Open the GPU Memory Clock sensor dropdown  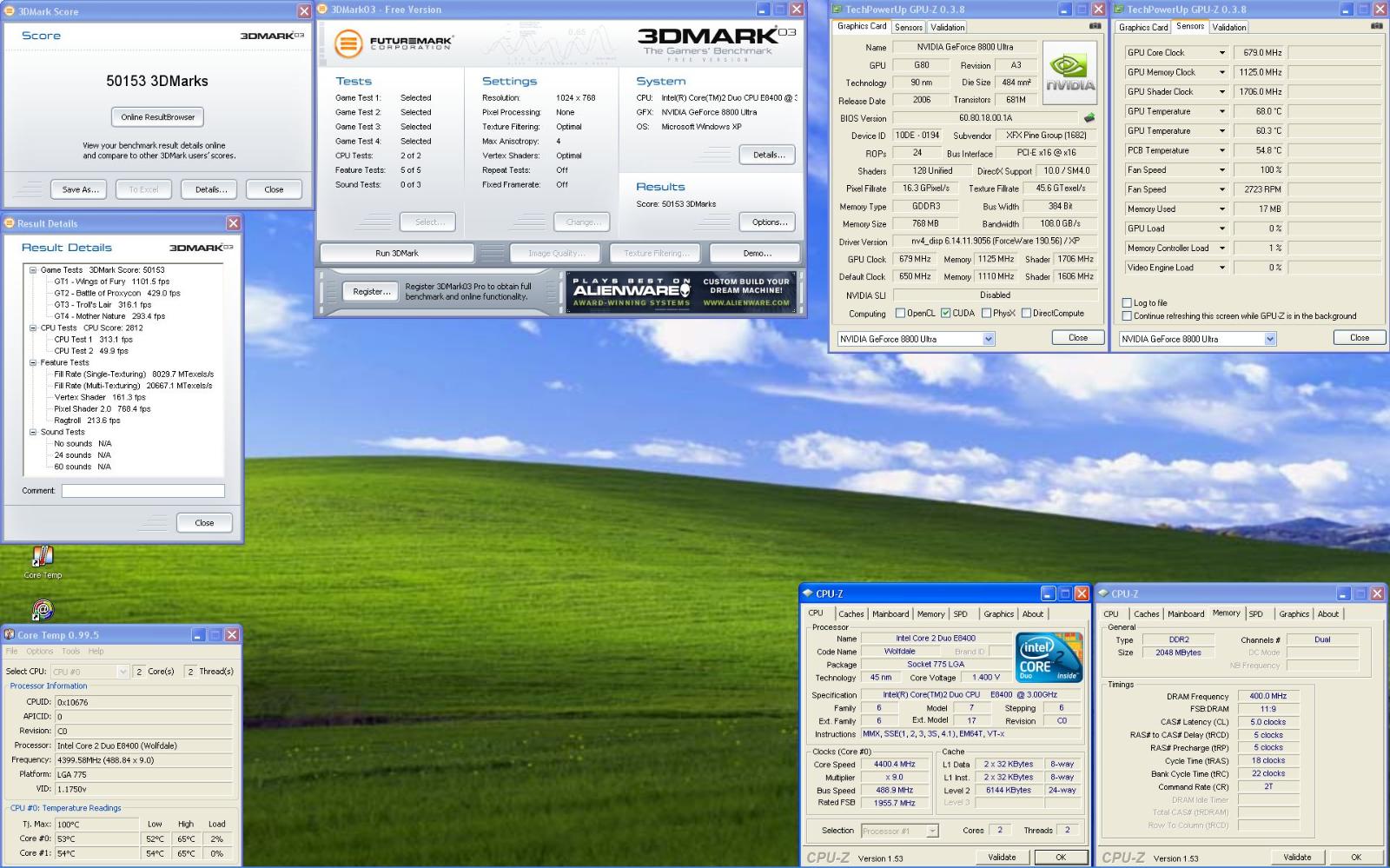(1221, 72)
